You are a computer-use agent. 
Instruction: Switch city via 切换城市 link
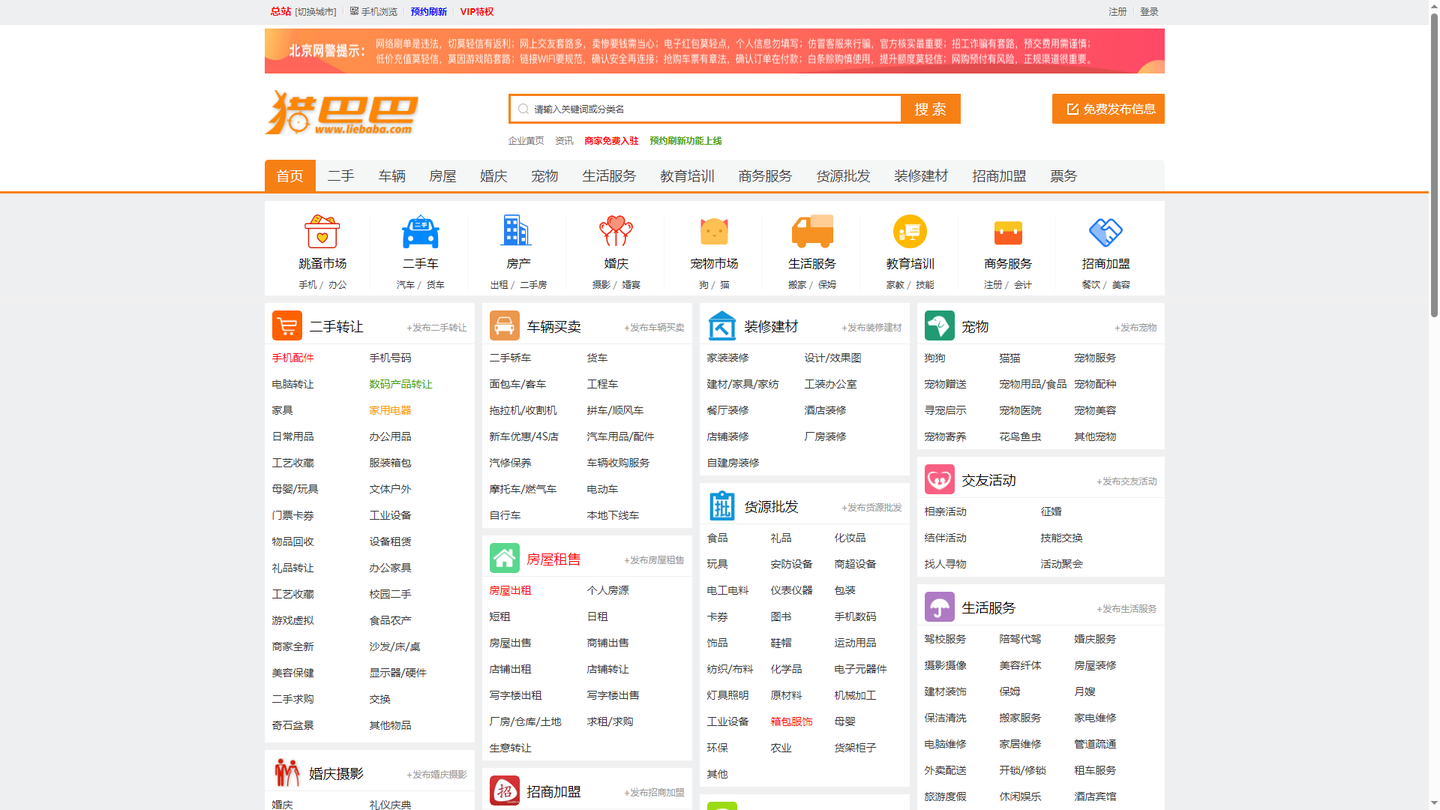316,12
